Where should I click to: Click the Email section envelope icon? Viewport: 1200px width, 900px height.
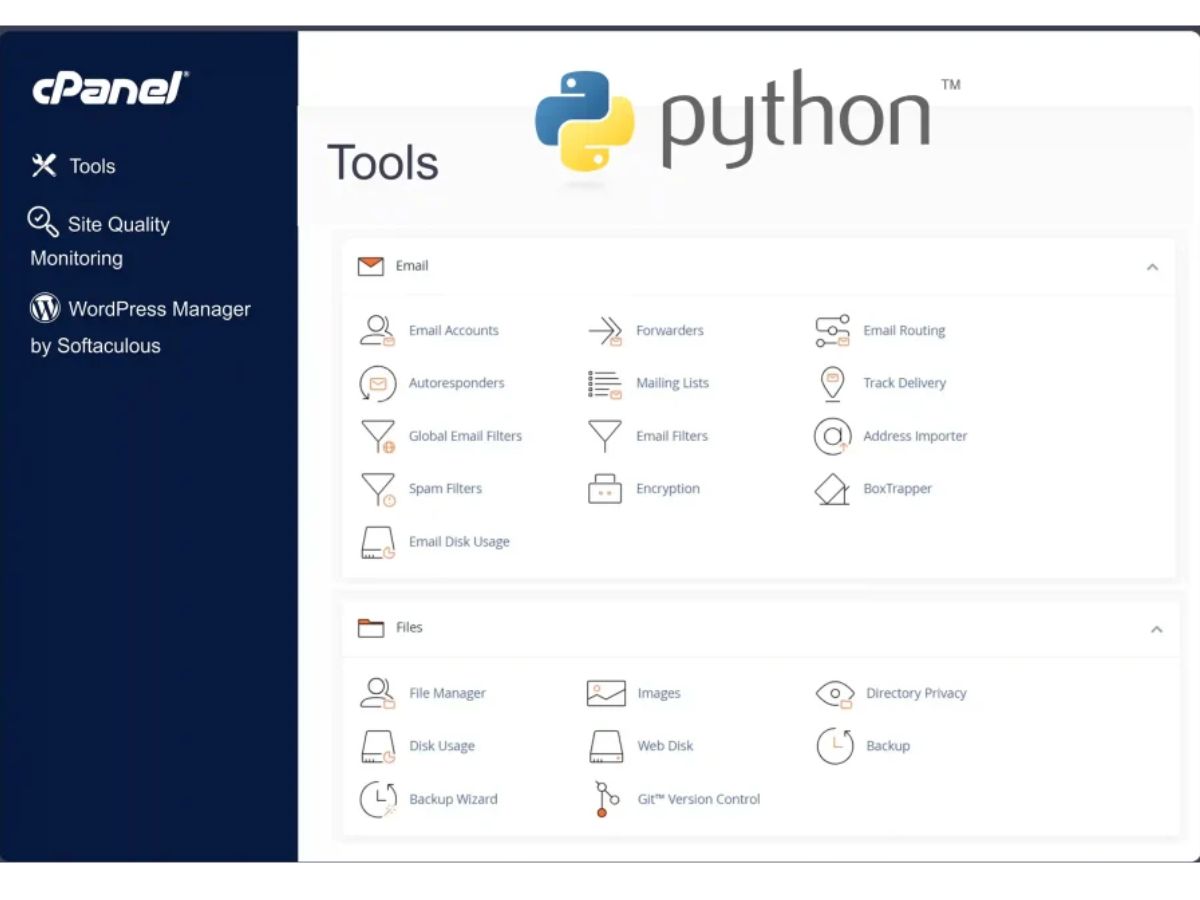click(x=371, y=266)
